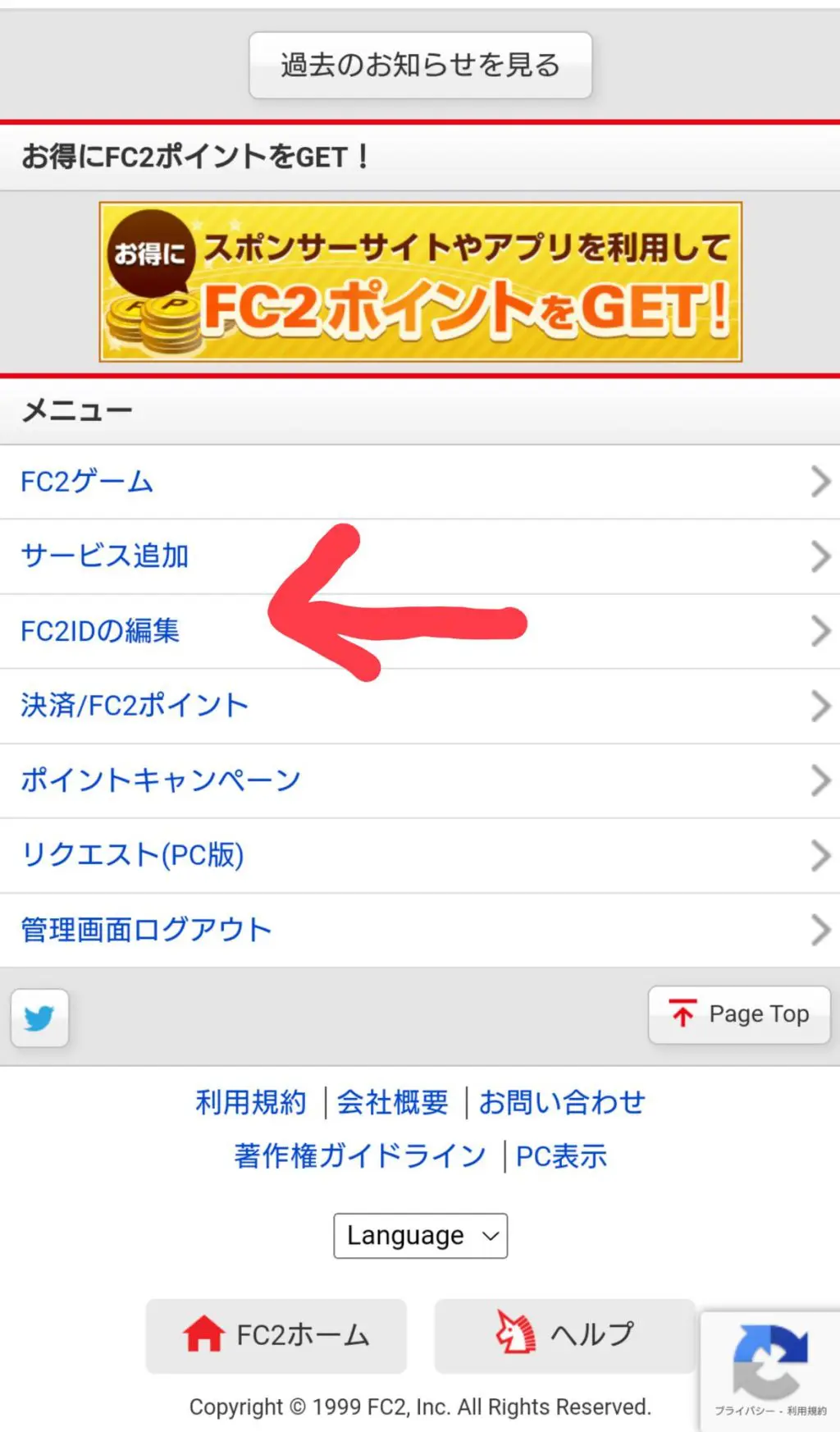Tap the 過去のお知らせを見る button

pos(420,65)
